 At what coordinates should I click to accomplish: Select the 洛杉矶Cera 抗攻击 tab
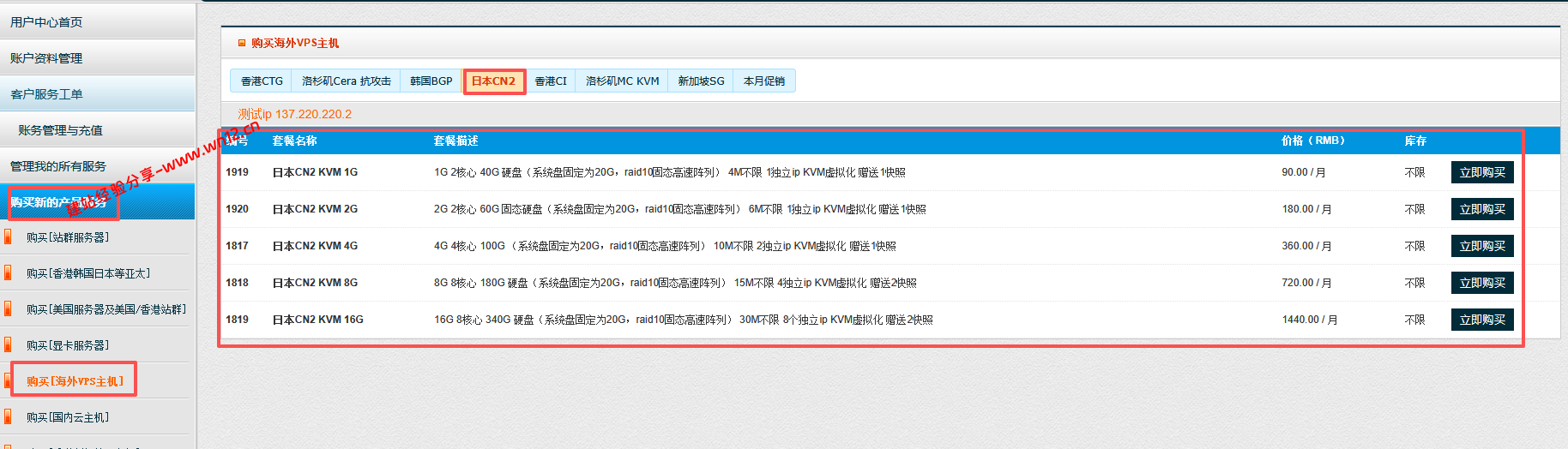[x=347, y=81]
